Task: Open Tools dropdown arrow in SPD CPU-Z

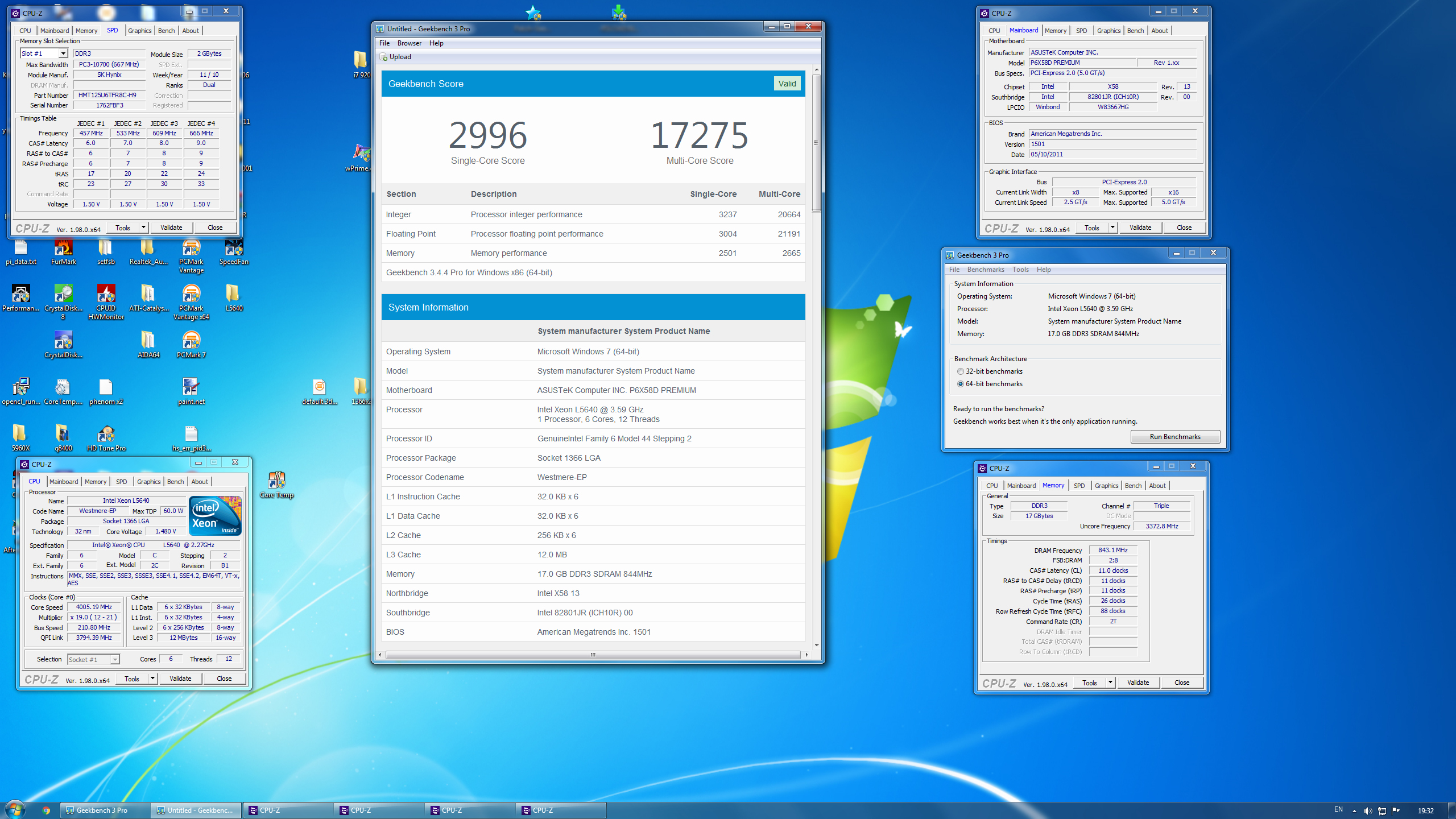Action: coord(143,227)
